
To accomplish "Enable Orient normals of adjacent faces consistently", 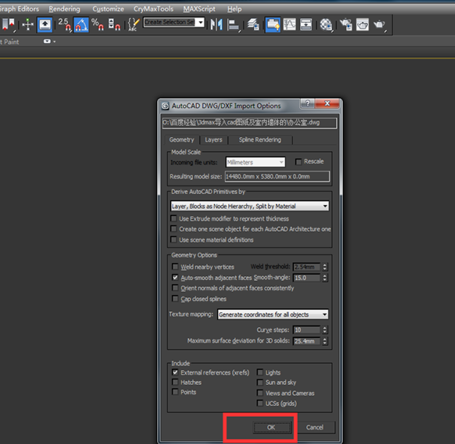I will (175, 288).
